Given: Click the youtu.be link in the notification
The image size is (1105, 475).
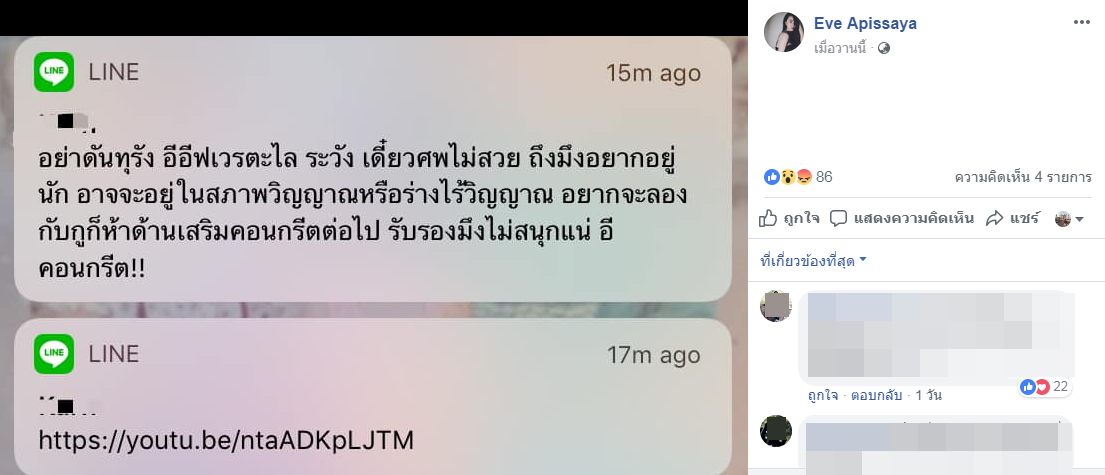Looking at the screenshot, I should pyautogui.click(x=226, y=440).
